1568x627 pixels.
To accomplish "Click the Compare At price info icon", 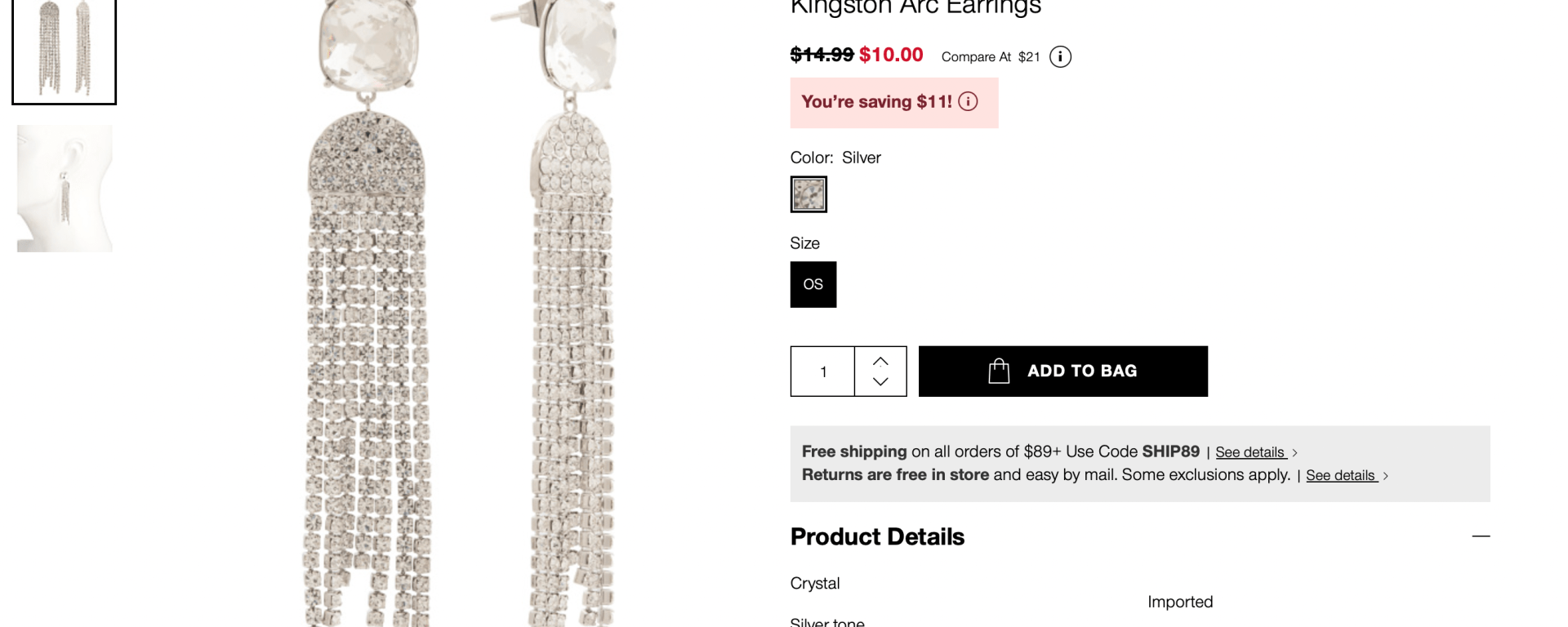I will pos(1060,56).
